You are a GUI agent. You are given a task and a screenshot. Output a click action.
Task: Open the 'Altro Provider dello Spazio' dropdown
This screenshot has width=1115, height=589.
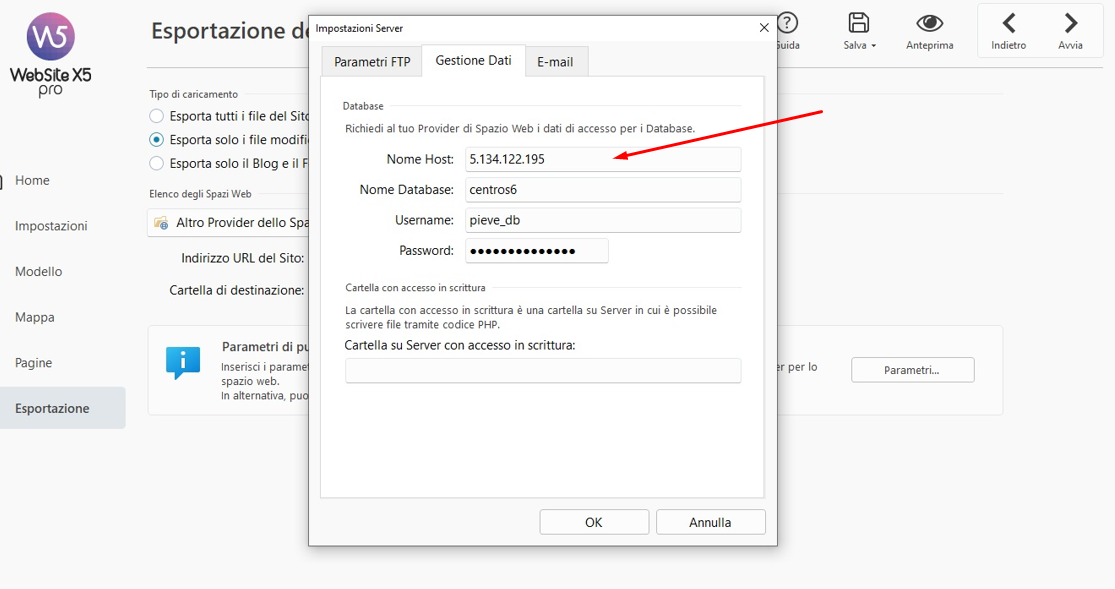tap(230, 223)
